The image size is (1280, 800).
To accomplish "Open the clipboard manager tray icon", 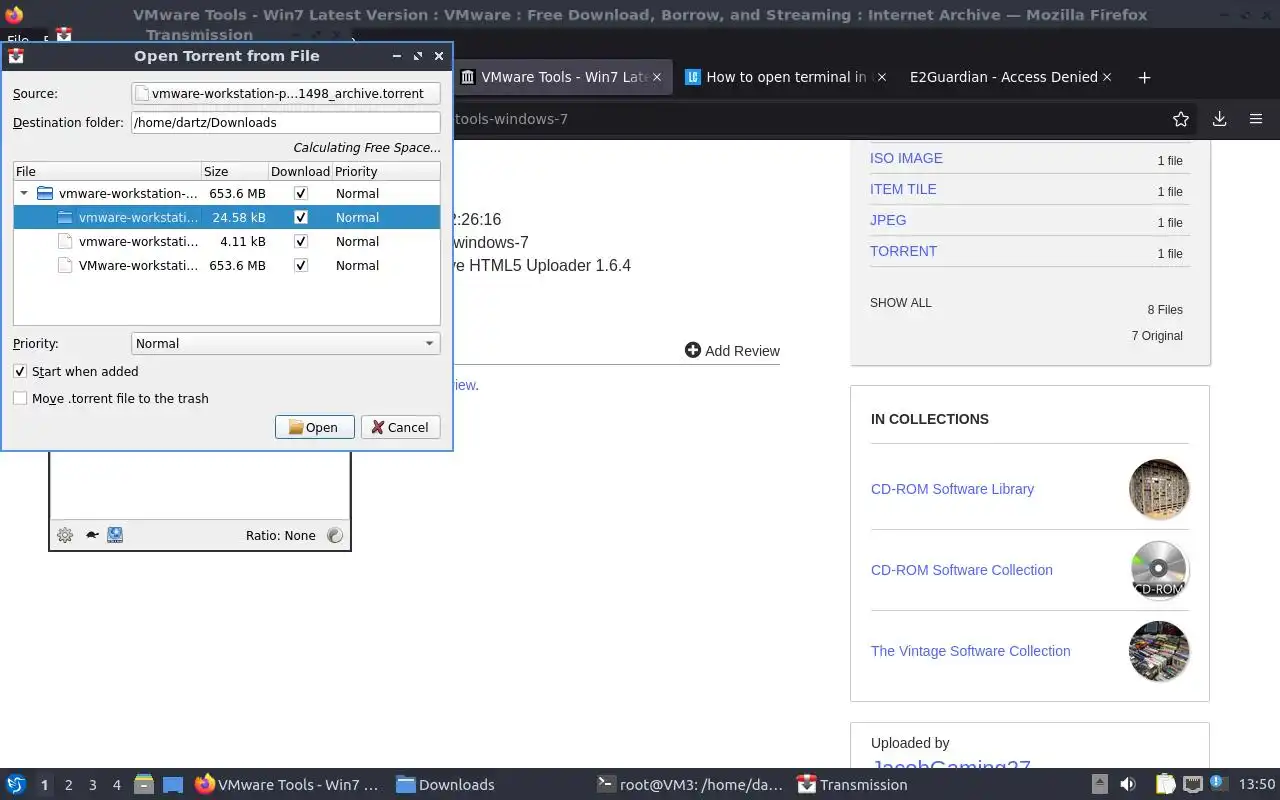I will [x=1166, y=784].
